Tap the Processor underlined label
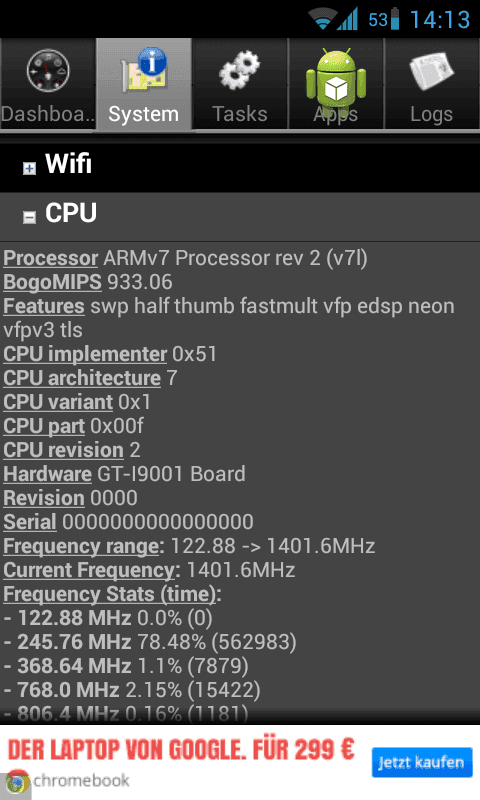This screenshot has height=800, width=480. (x=50, y=258)
